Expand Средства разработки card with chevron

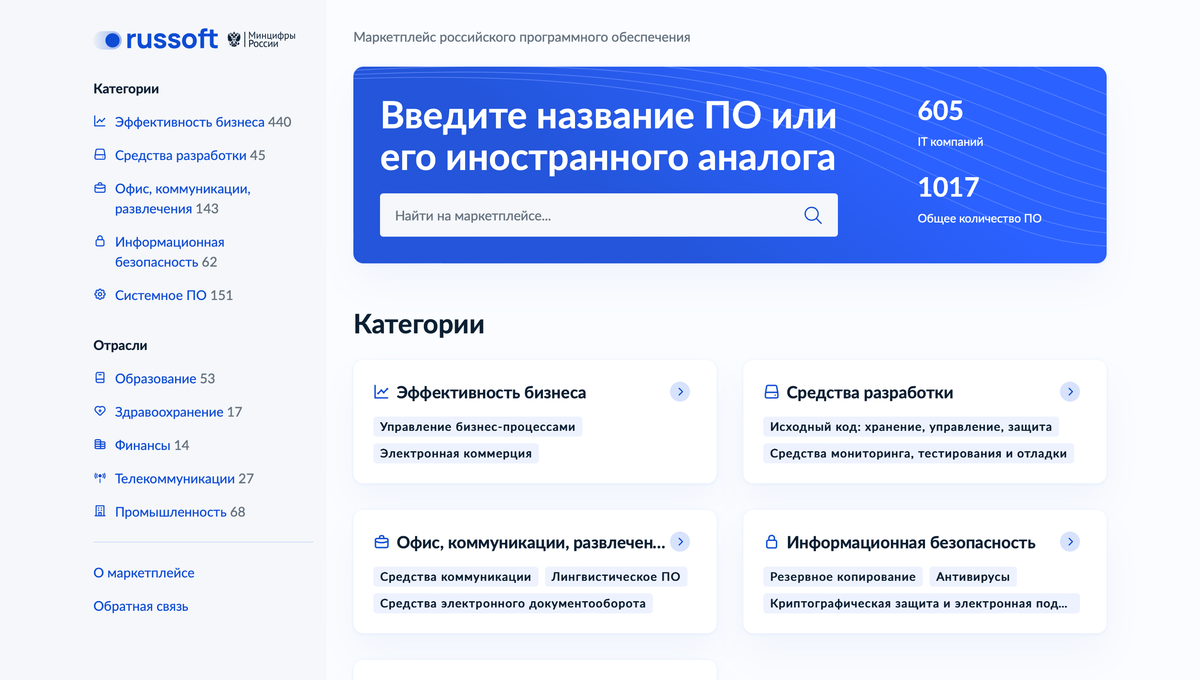(1070, 392)
